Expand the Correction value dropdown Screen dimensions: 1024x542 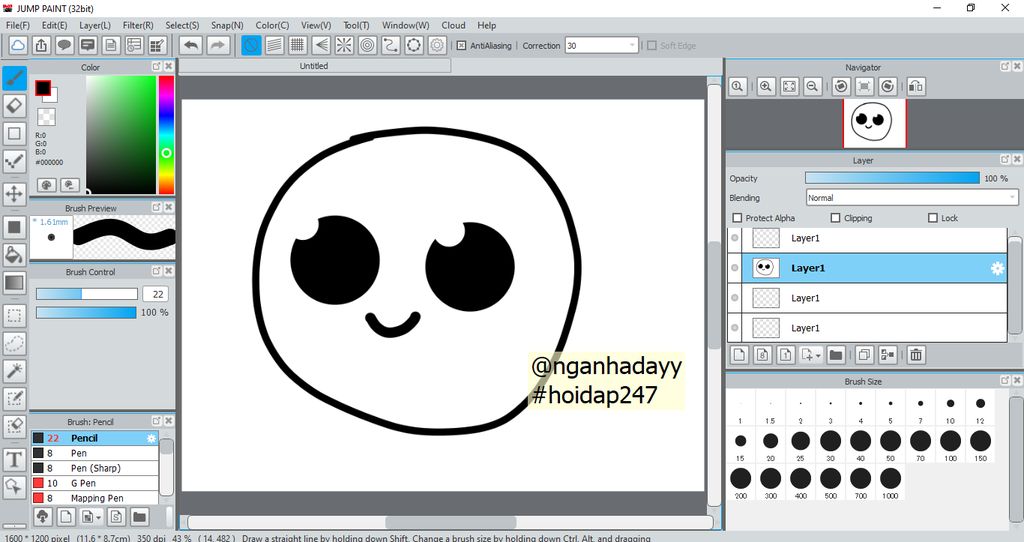(x=632, y=45)
